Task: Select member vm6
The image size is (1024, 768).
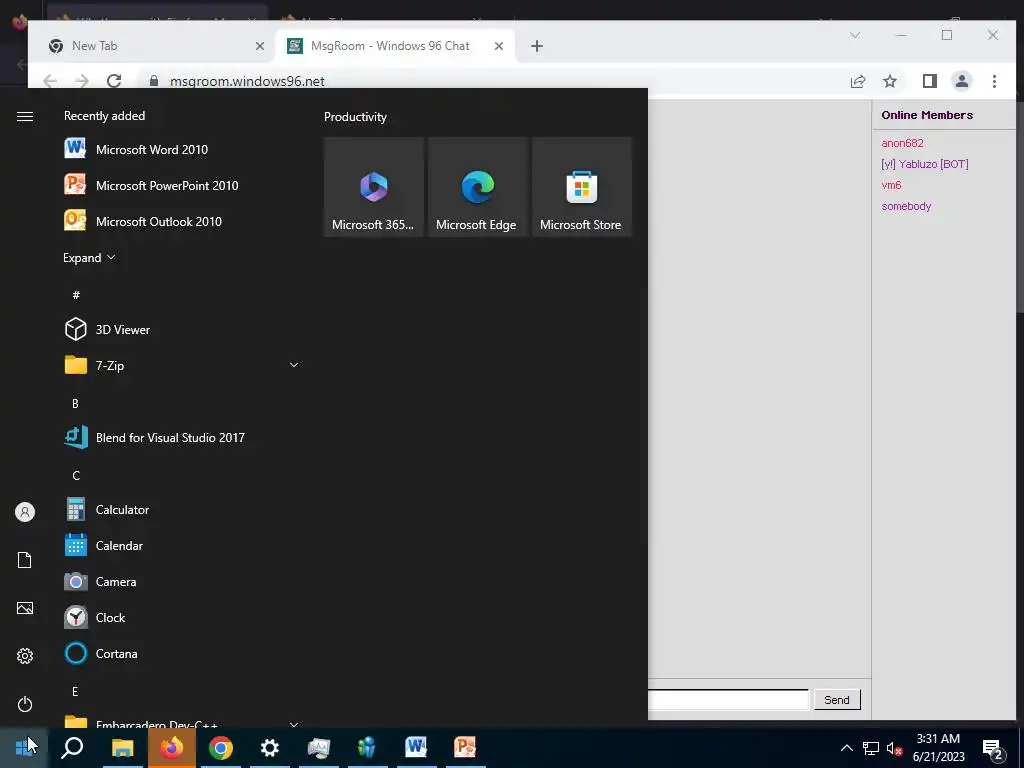Action: 891,185
